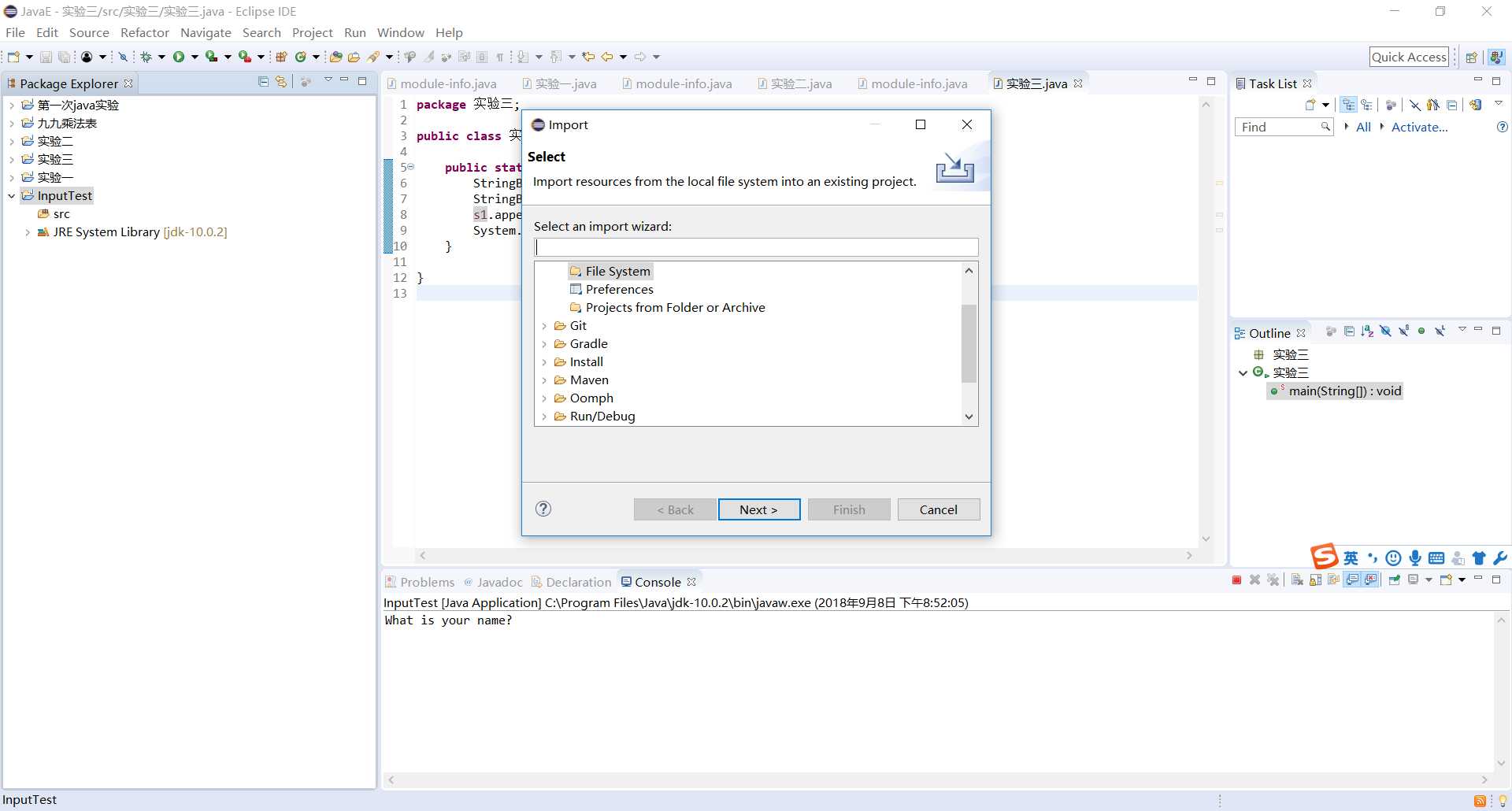Click the Activate... link in Task List
The width and height of the screenshot is (1512, 811).
(x=1419, y=127)
